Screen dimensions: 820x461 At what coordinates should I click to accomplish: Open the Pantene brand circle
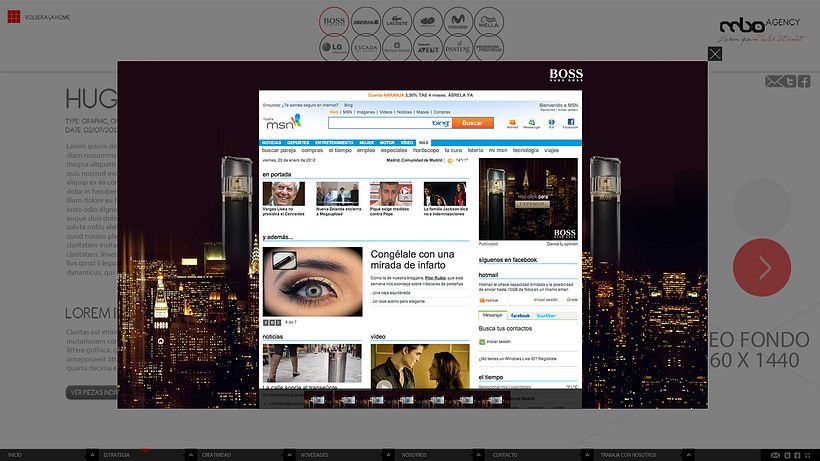pyautogui.click(x=458, y=48)
